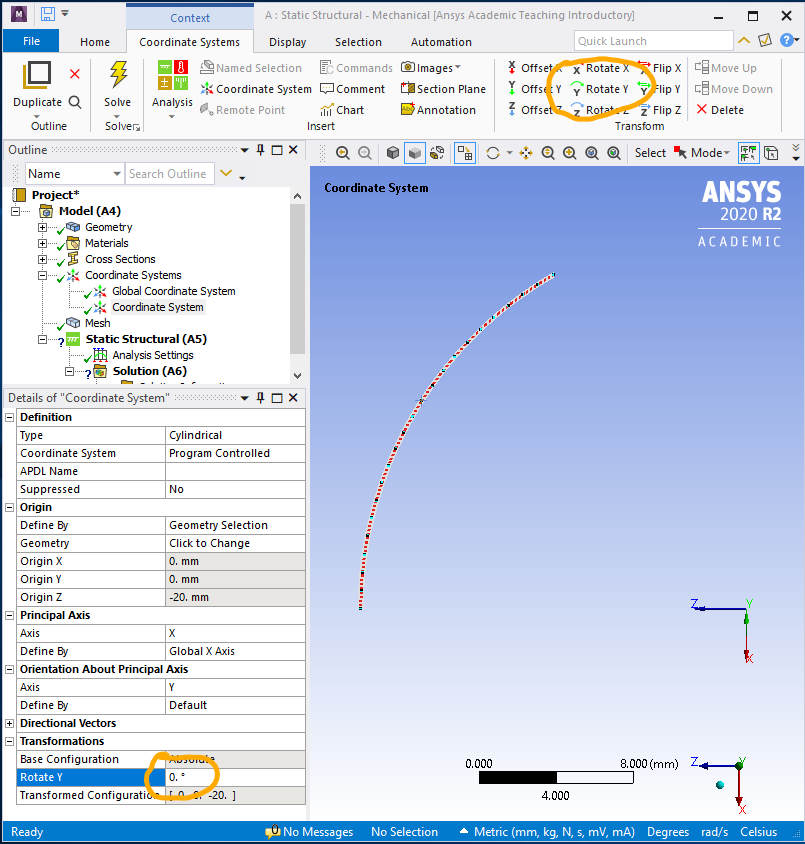Screen dimensions: 805x844
Task: Click the green node-selection icon on the toolbar
Action: [x=748, y=153]
